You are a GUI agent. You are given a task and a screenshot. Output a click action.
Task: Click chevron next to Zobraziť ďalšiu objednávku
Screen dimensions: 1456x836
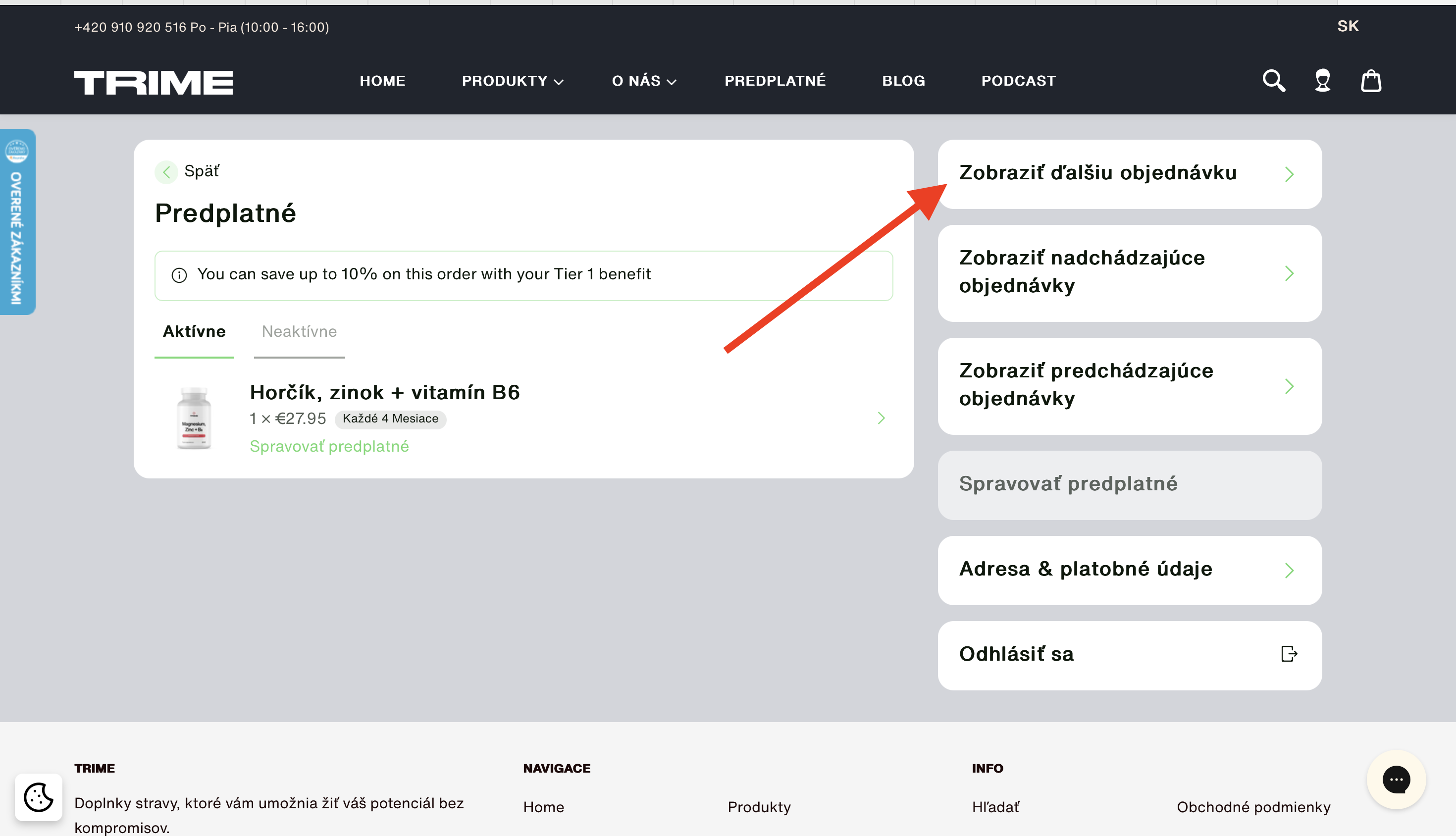tap(1289, 174)
